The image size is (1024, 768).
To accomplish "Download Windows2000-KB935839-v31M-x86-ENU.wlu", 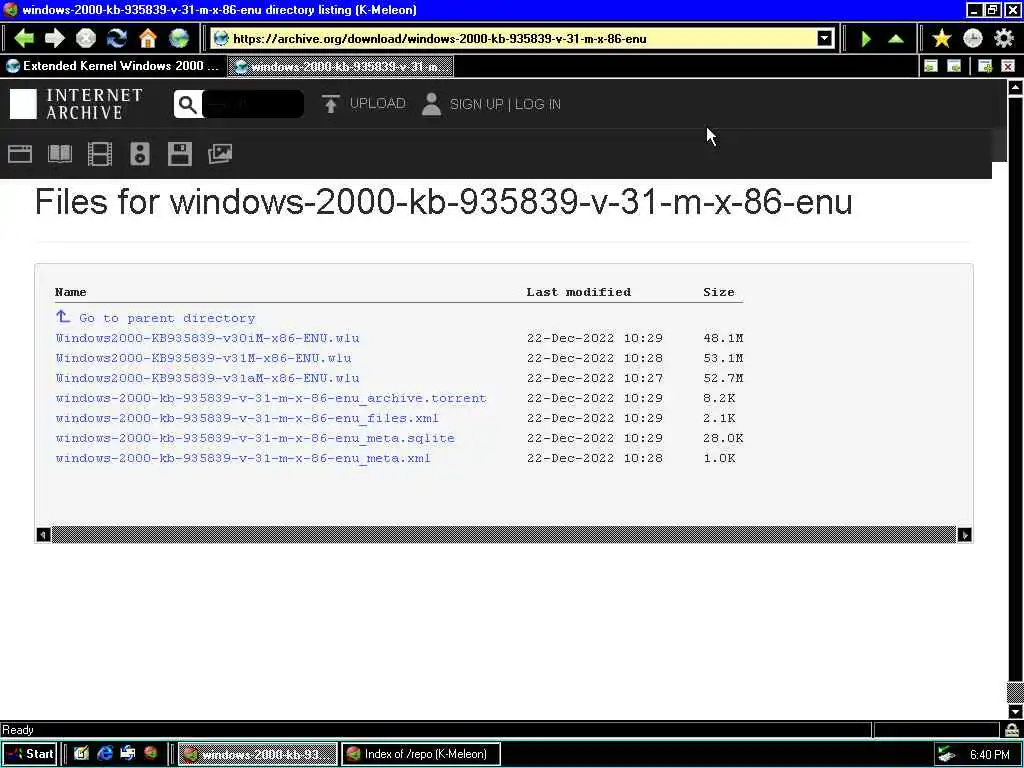I will (204, 359).
